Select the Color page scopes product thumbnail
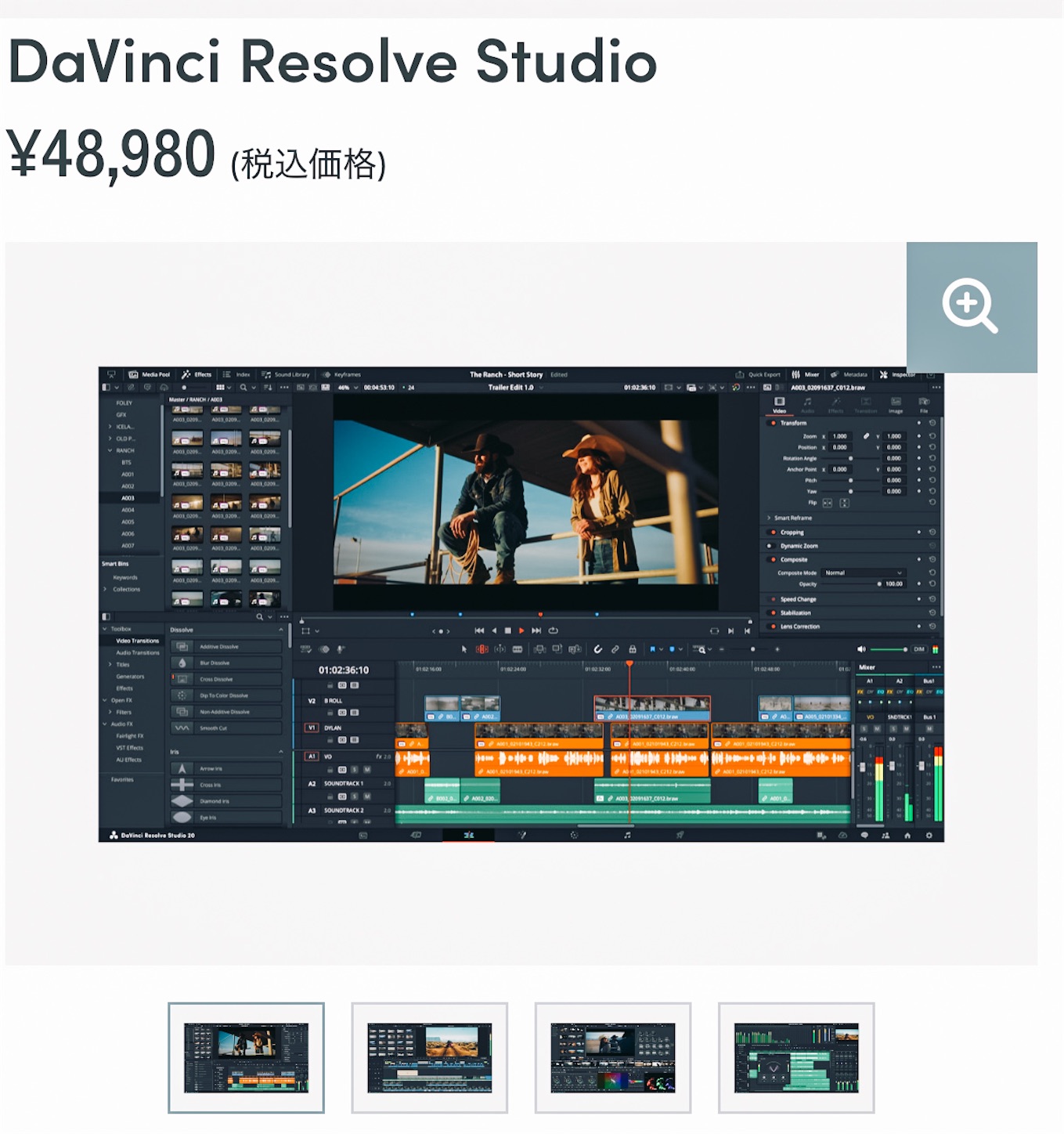The image size is (1064, 1134). [613, 1058]
